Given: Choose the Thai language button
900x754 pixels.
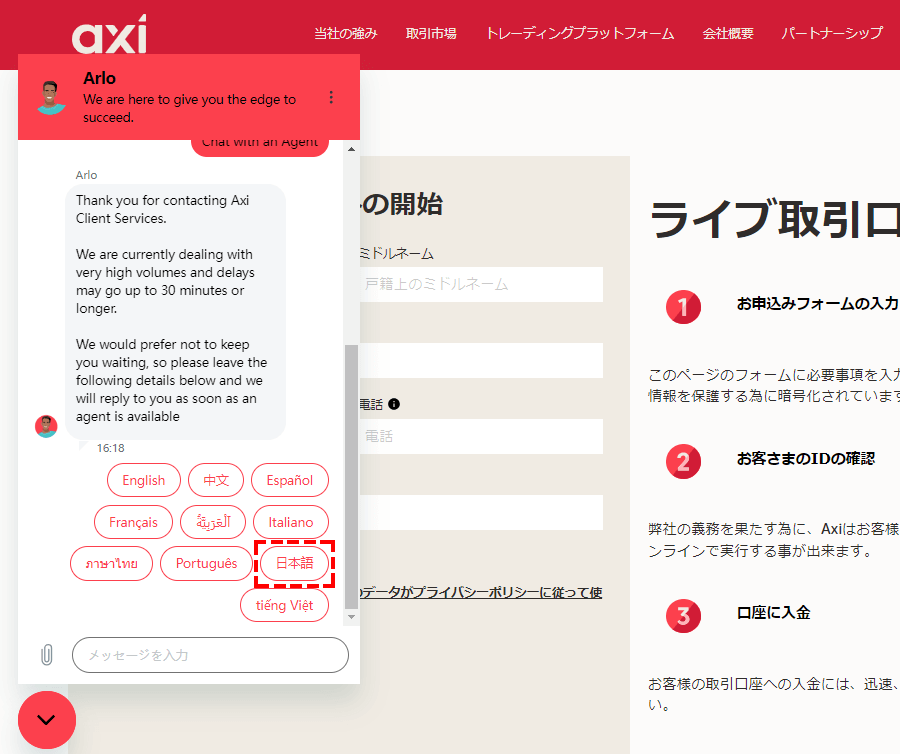Looking at the screenshot, I should (111, 563).
